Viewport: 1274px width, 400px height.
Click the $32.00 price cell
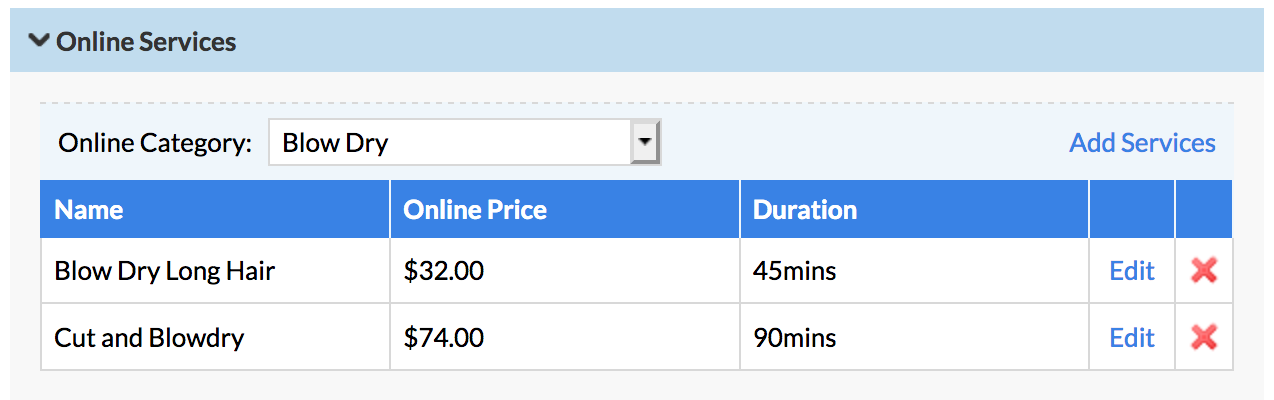tap(565, 271)
